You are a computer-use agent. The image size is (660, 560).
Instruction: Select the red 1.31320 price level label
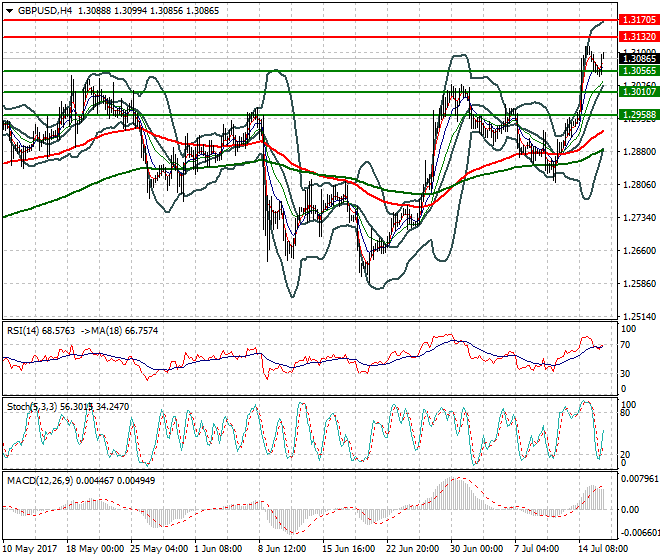pyautogui.click(x=639, y=37)
